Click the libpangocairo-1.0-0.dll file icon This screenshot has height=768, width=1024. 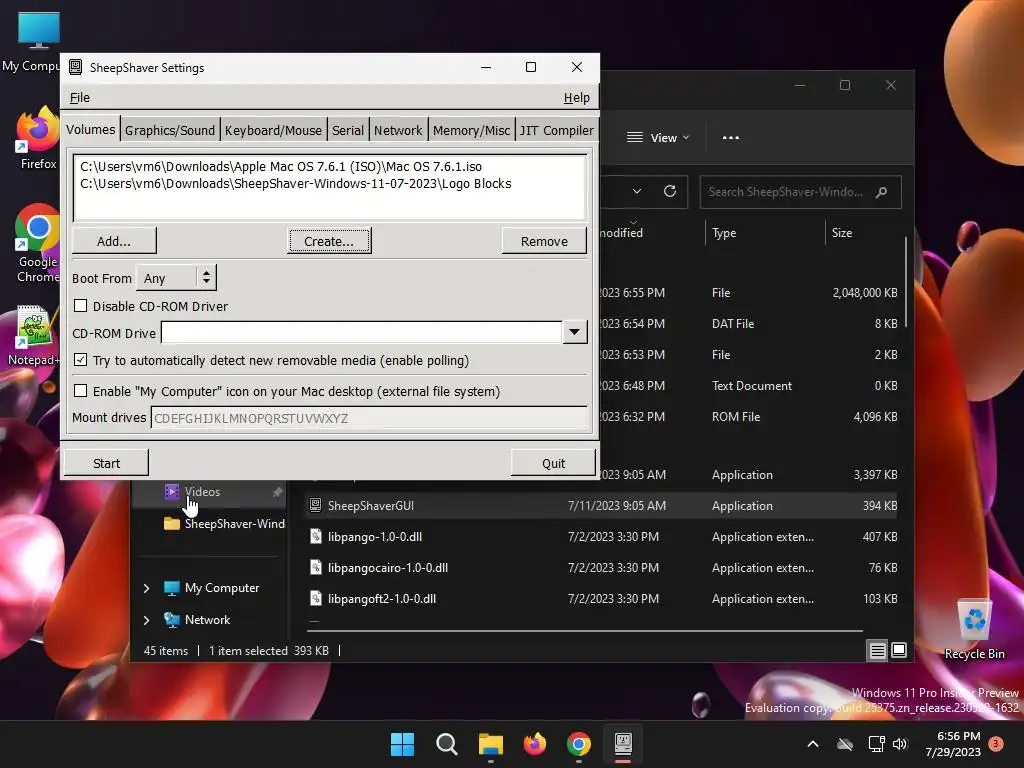click(x=315, y=568)
